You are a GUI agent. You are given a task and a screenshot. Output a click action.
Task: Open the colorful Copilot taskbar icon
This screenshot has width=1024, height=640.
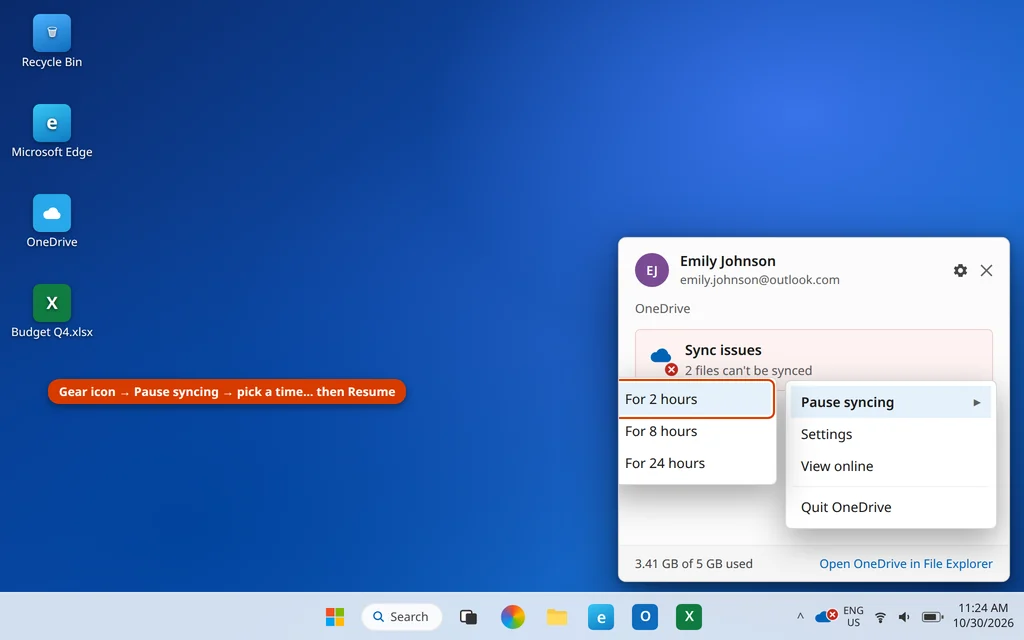point(513,616)
